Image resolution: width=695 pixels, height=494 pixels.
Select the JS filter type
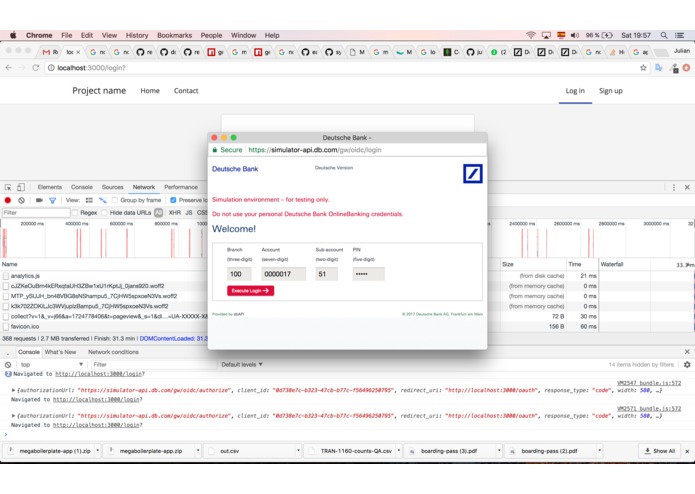(x=189, y=213)
